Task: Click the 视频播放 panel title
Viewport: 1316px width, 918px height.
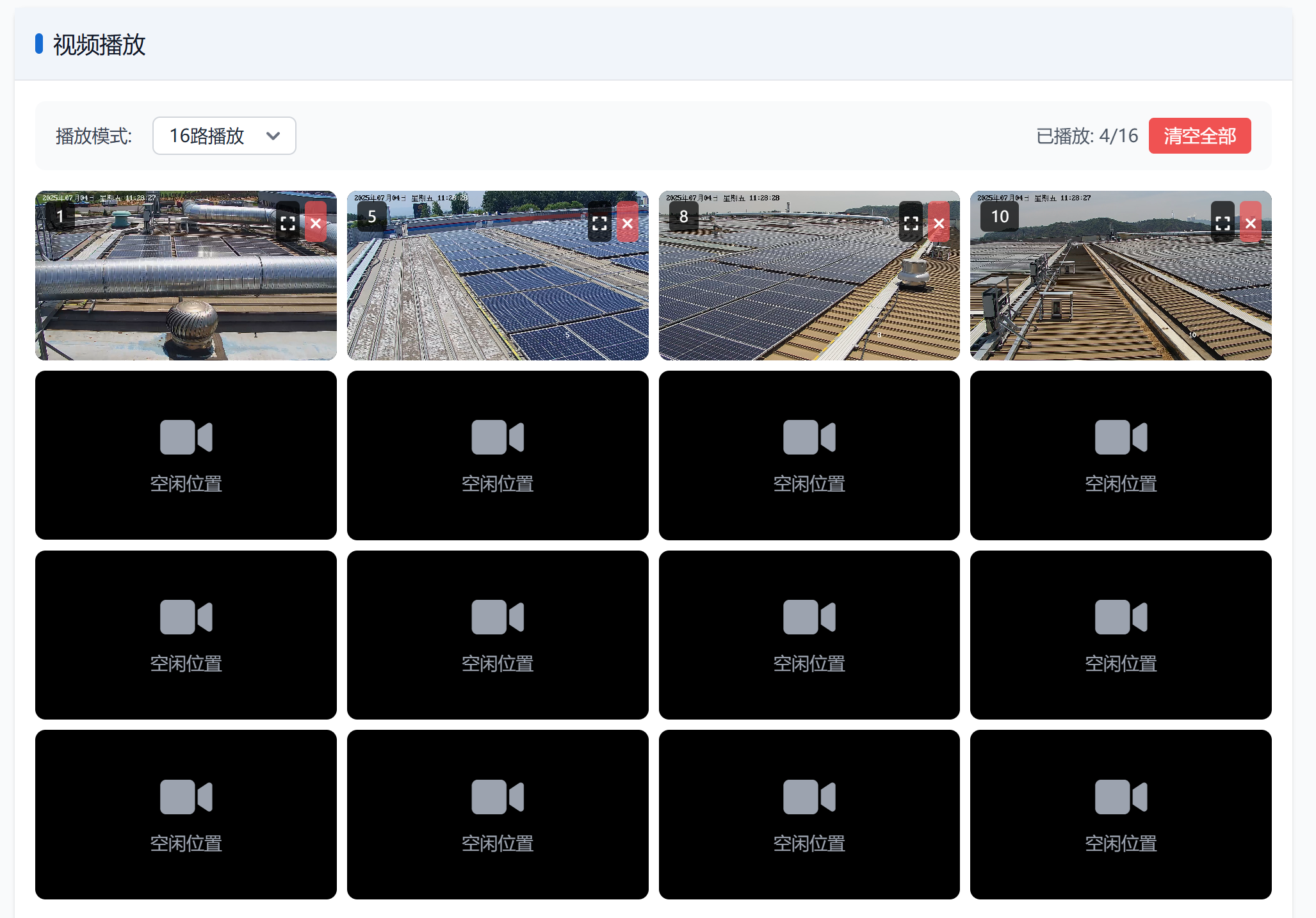Action: click(99, 45)
